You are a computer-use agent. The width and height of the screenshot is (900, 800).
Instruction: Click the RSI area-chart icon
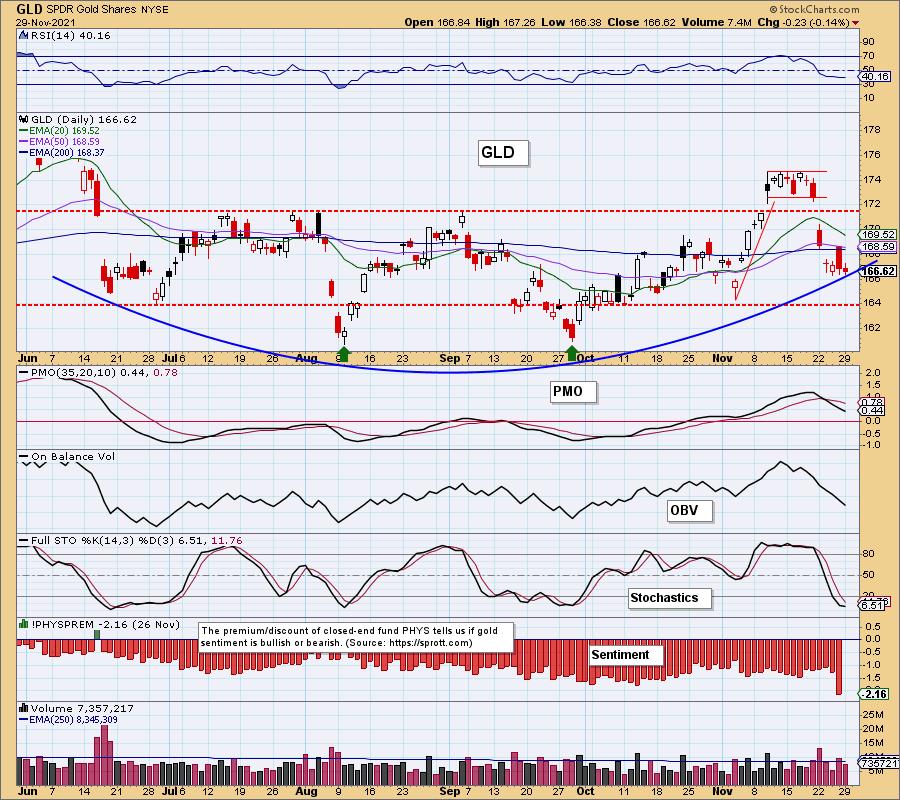click(x=24, y=36)
